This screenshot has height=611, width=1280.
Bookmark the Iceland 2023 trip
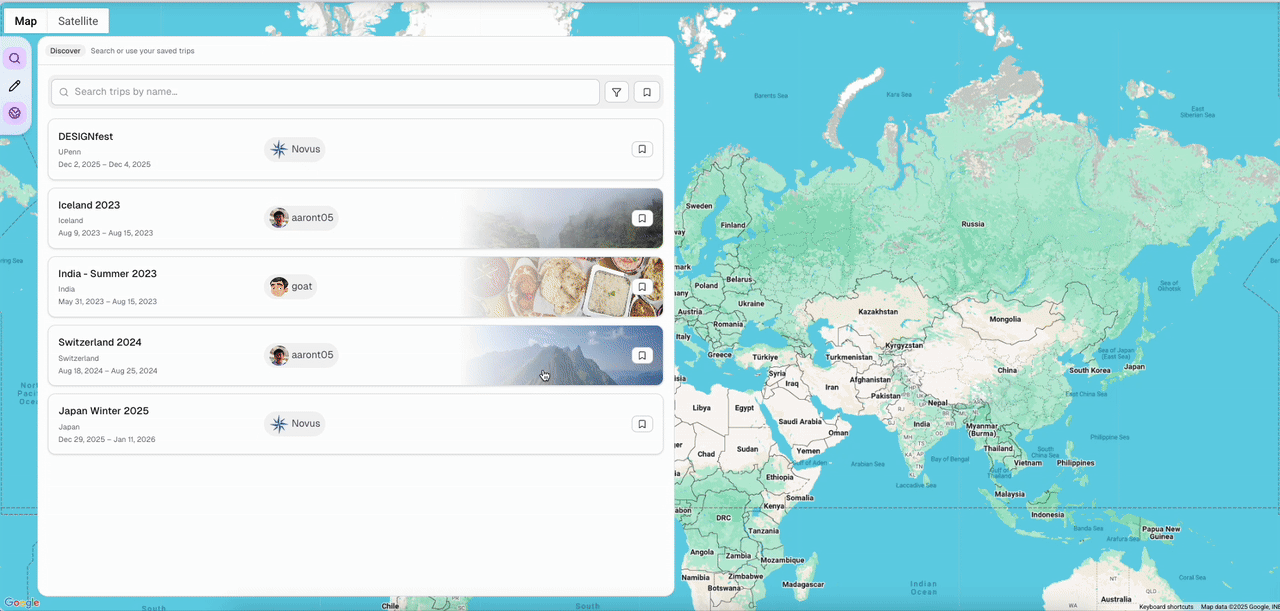pyautogui.click(x=642, y=218)
